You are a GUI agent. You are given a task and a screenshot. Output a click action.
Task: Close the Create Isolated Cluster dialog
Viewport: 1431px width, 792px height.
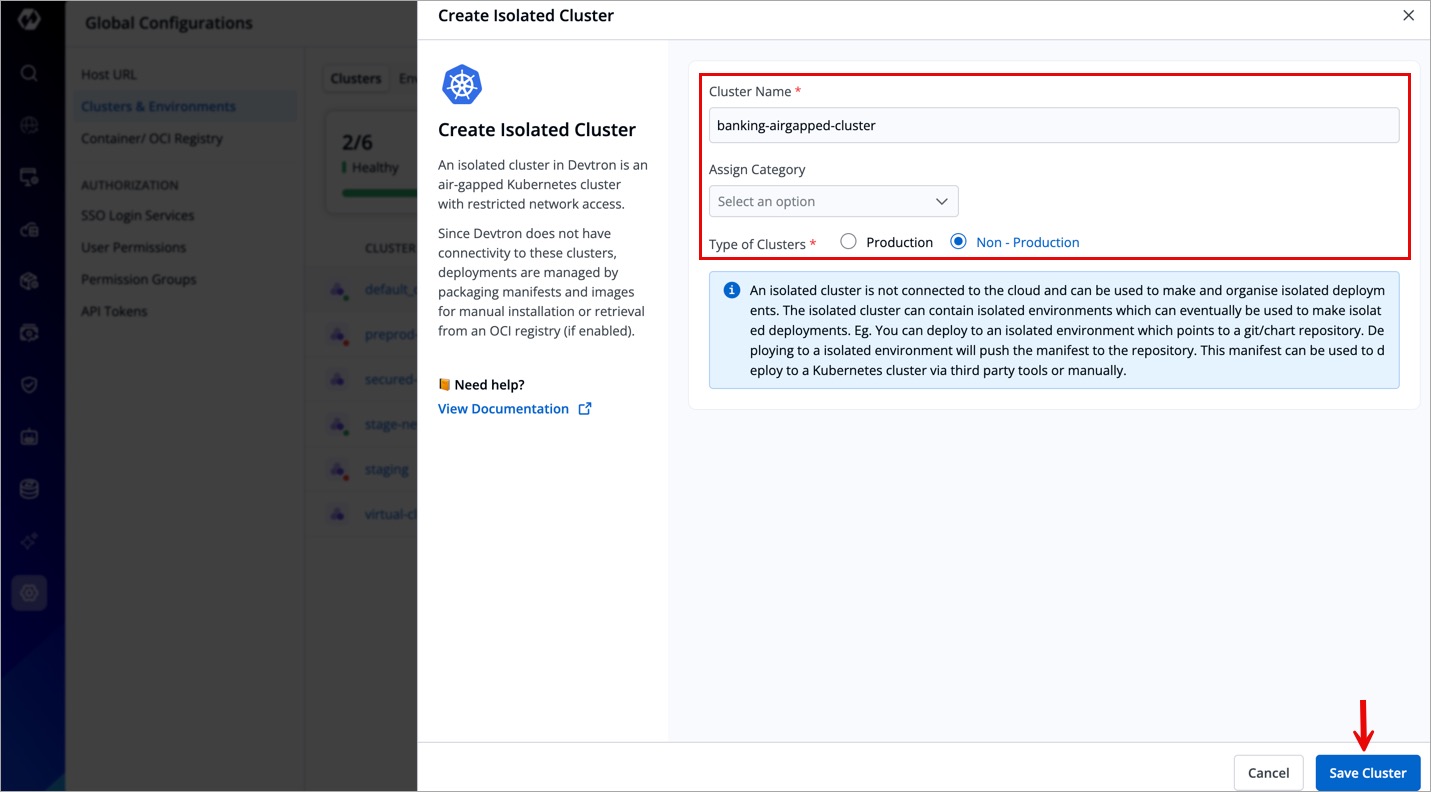(1408, 16)
